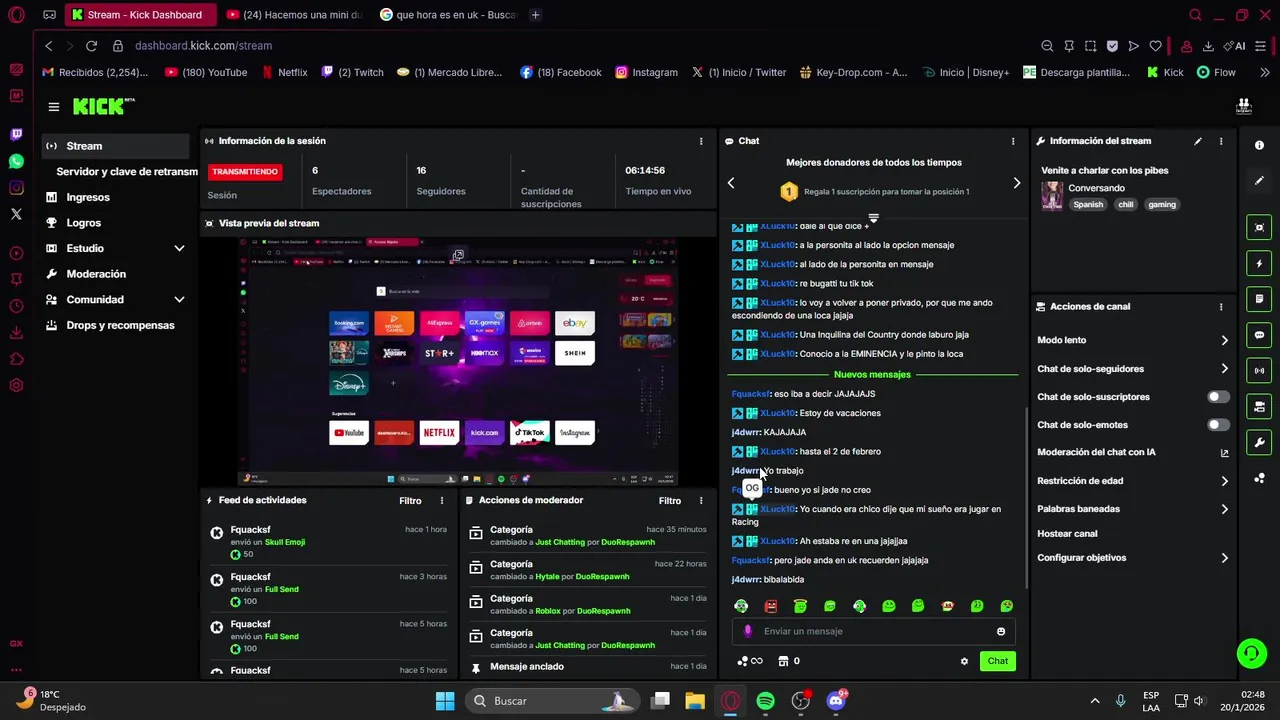This screenshot has width=1280, height=720.
Task: Click Nuevos mensajes divider in chat
Action: [x=872, y=374]
